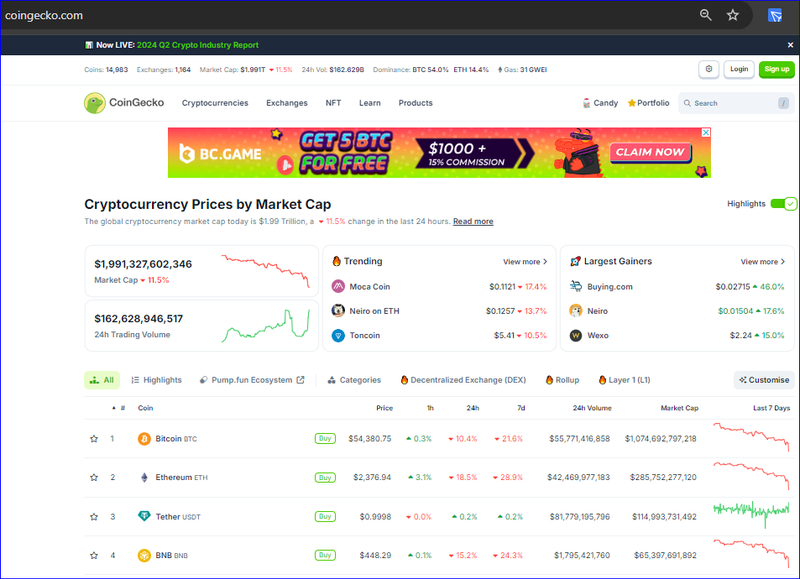Sort the table by Price column

click(x=384, y=408)
